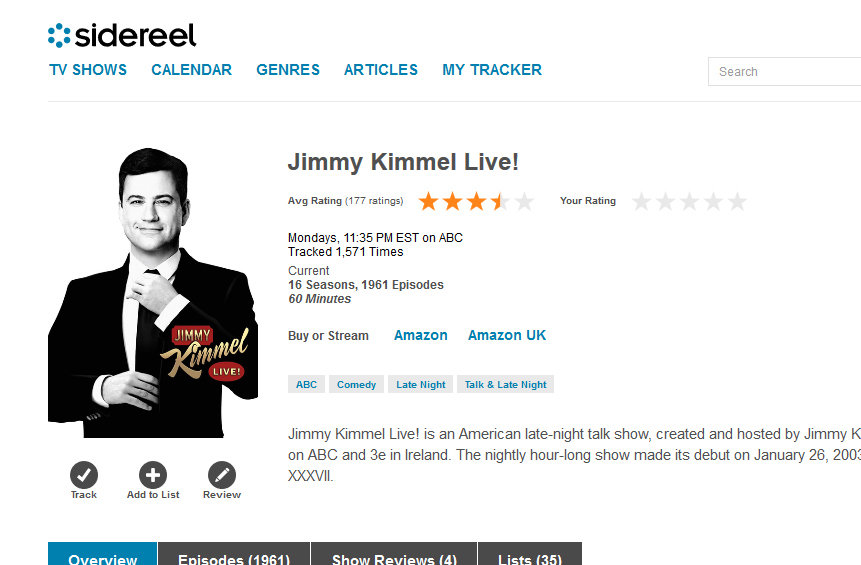Rate the show three stars
This screenshot has height=565, width=861.
690,202
